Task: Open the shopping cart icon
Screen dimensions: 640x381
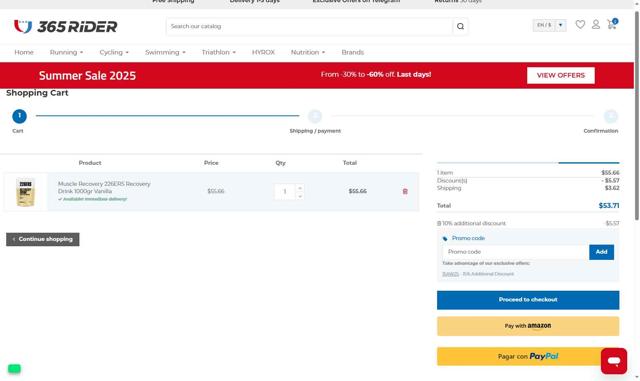Action: [612, 24]
